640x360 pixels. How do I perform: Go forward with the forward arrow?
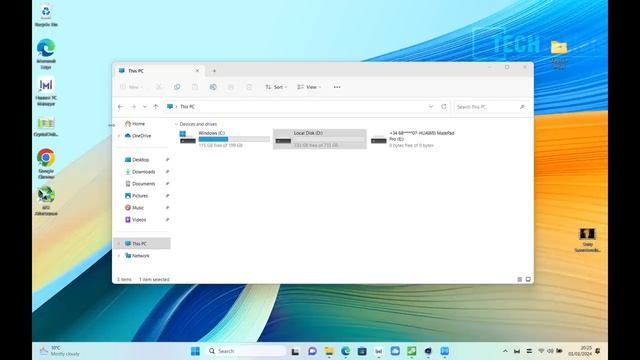(x=133, y=107)
